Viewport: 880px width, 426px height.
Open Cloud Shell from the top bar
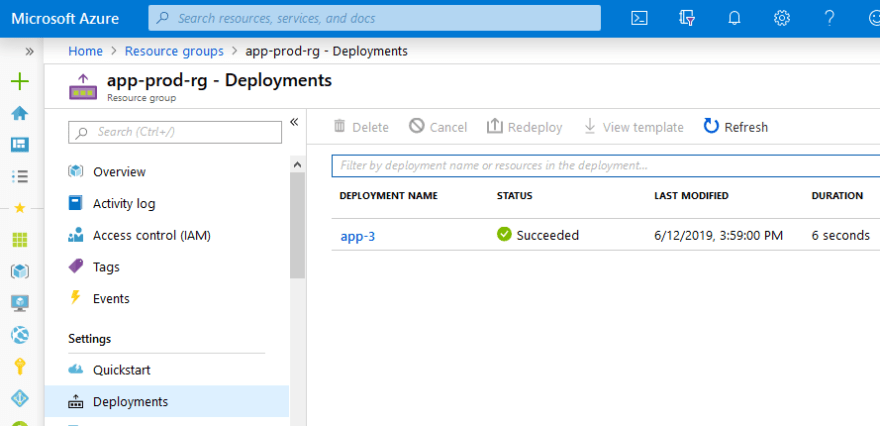[x=639, y=18]
